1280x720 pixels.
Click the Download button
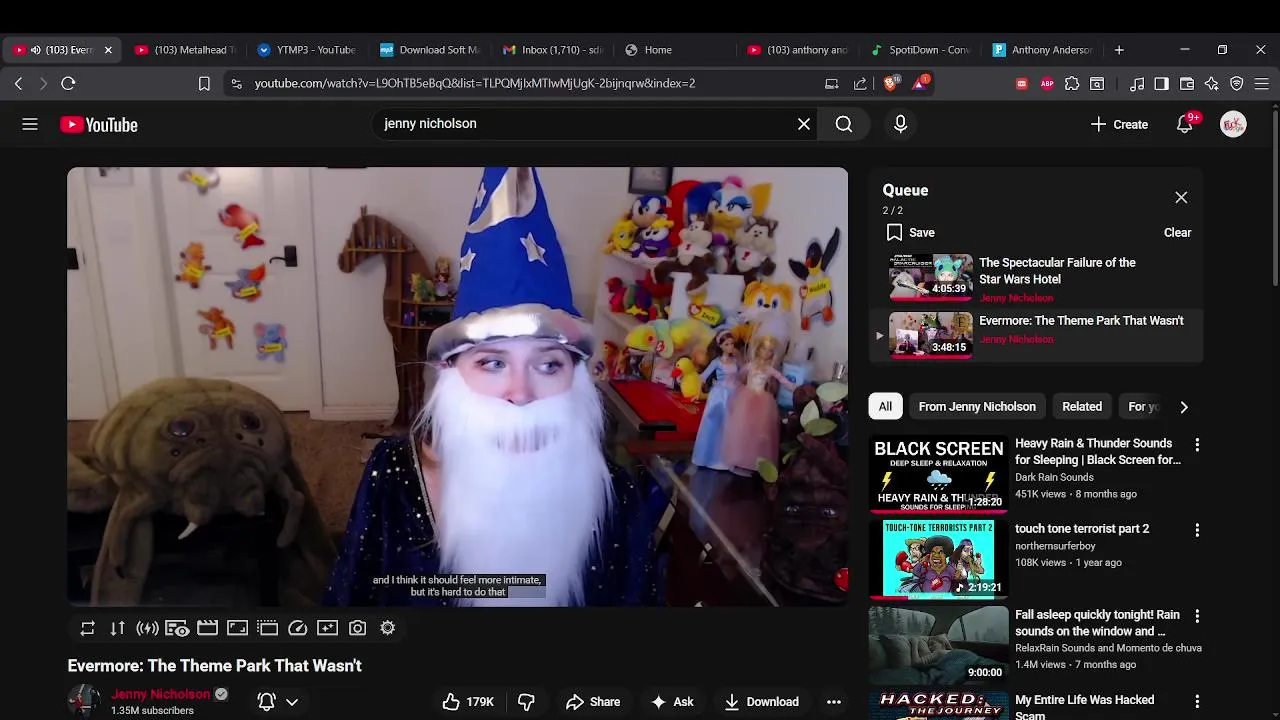click(761, 702)
